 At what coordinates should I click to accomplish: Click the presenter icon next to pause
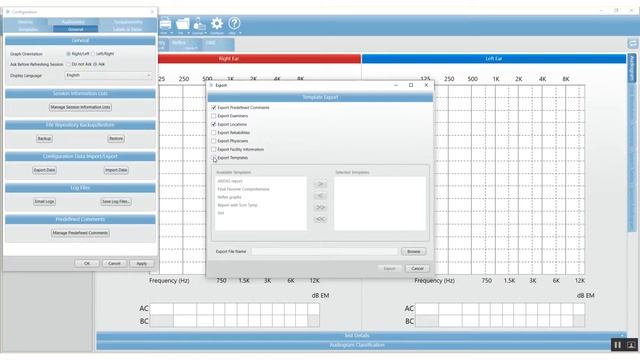pyautogui.click(x=631, y=345)
